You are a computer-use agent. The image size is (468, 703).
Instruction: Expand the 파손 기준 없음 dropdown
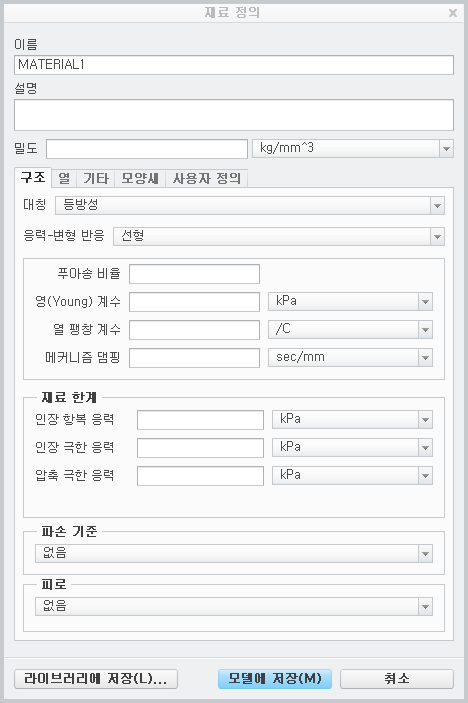234,554
